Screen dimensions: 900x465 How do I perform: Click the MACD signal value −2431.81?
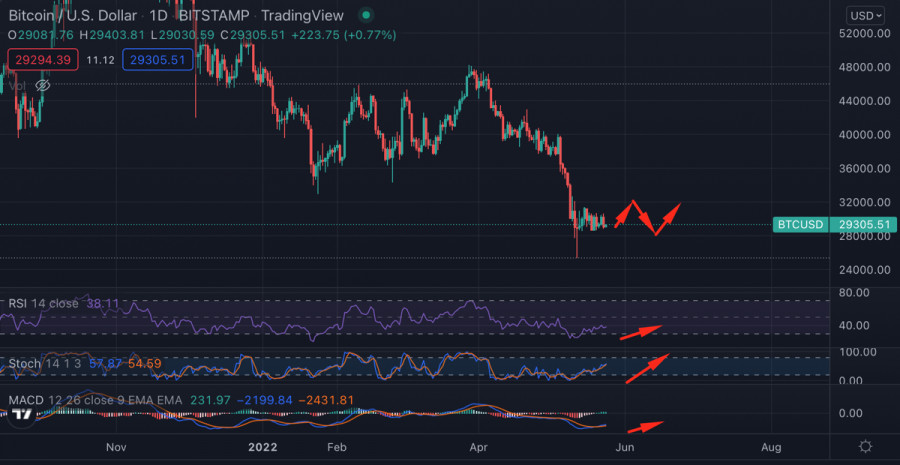tap(326, 400)
